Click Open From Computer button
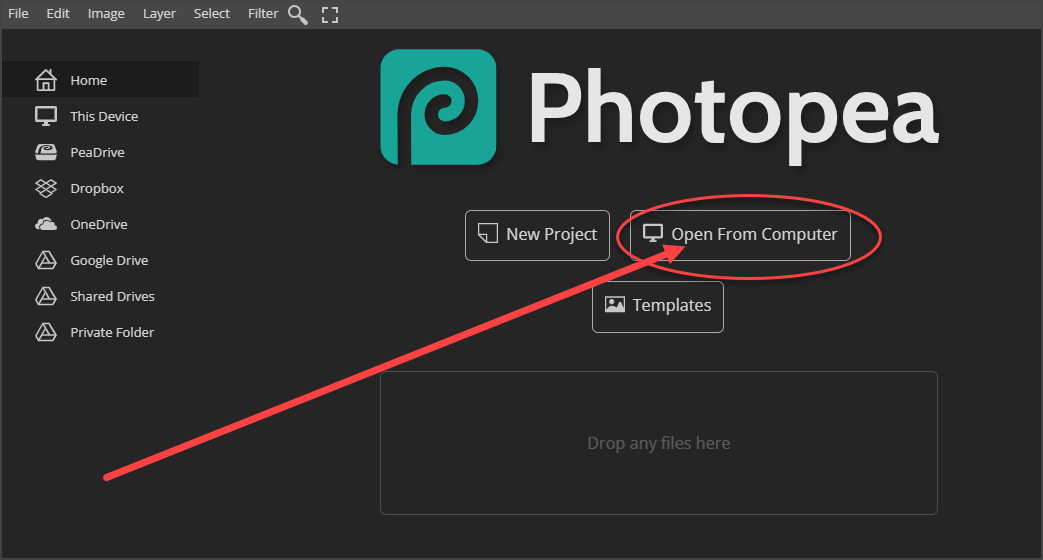This screenshot has width=1043, height=560. [x=740, y=235]
